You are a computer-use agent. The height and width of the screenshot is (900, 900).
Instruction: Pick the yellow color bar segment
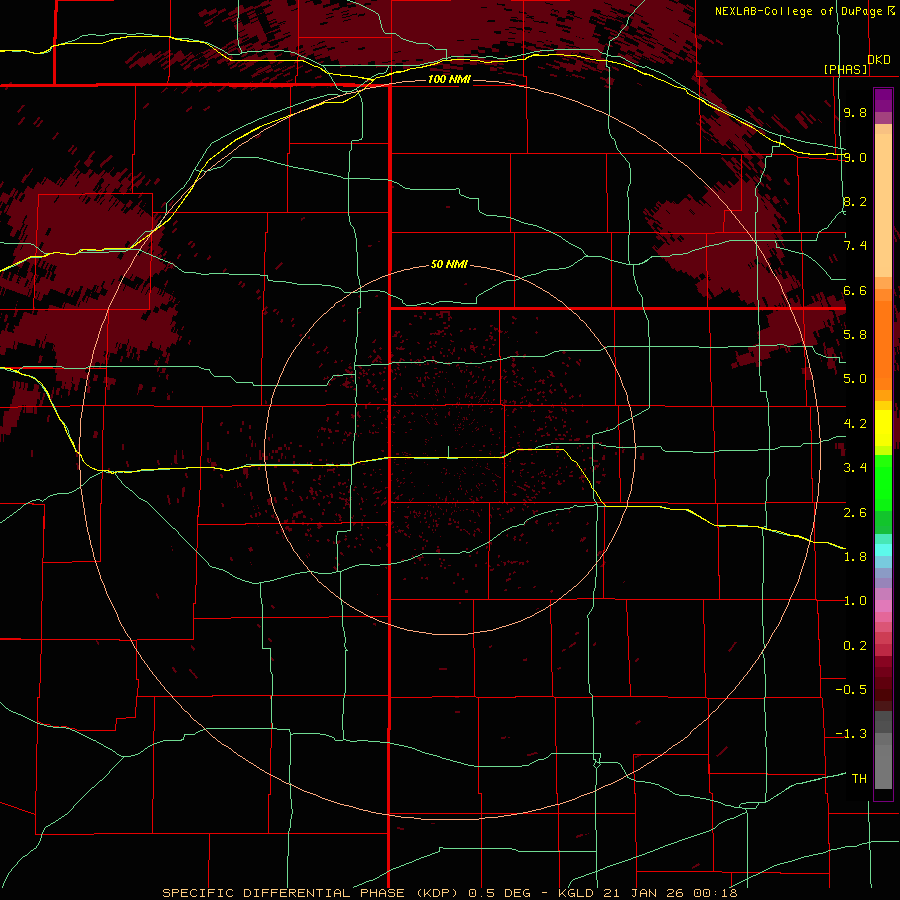point(883,428)
